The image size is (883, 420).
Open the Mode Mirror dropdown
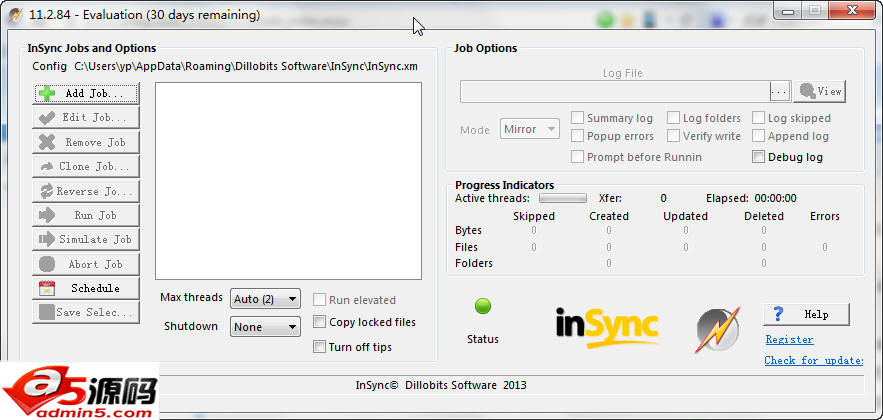point(530,129)
